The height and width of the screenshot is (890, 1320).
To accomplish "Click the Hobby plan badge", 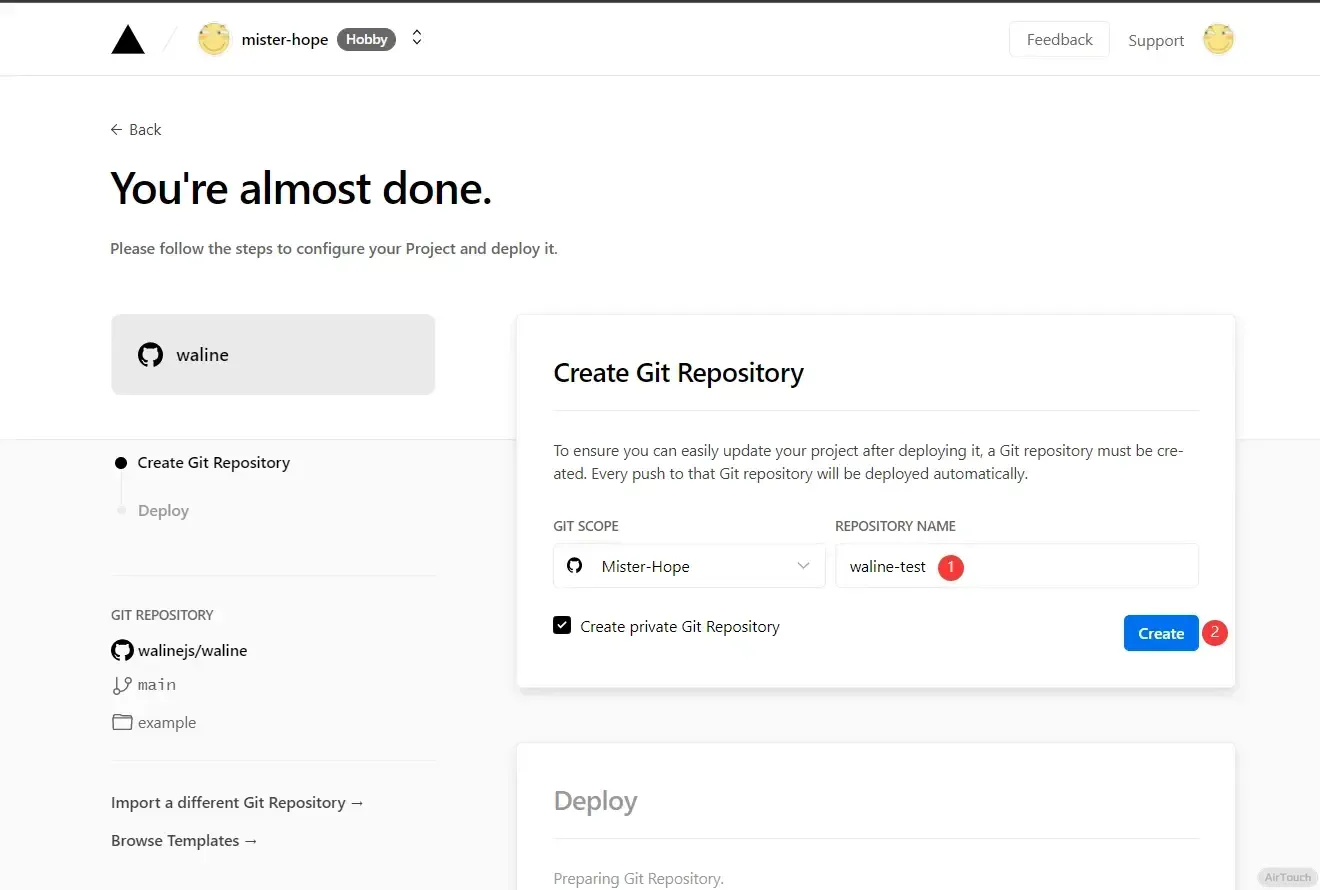I will pyautogui.click(x=367, y=40).
